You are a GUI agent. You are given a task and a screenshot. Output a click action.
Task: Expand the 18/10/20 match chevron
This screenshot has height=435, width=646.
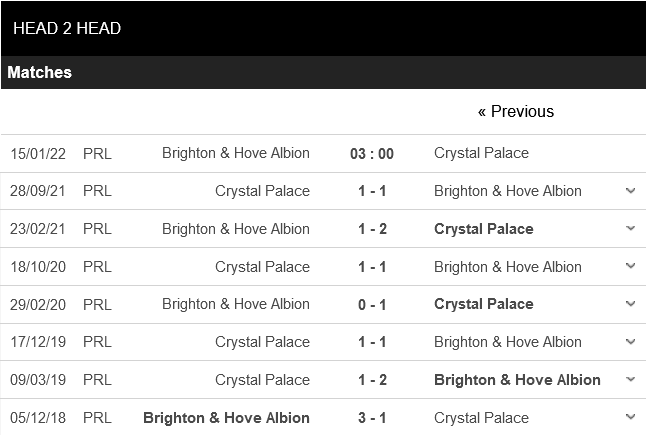[x=630, y=266]
